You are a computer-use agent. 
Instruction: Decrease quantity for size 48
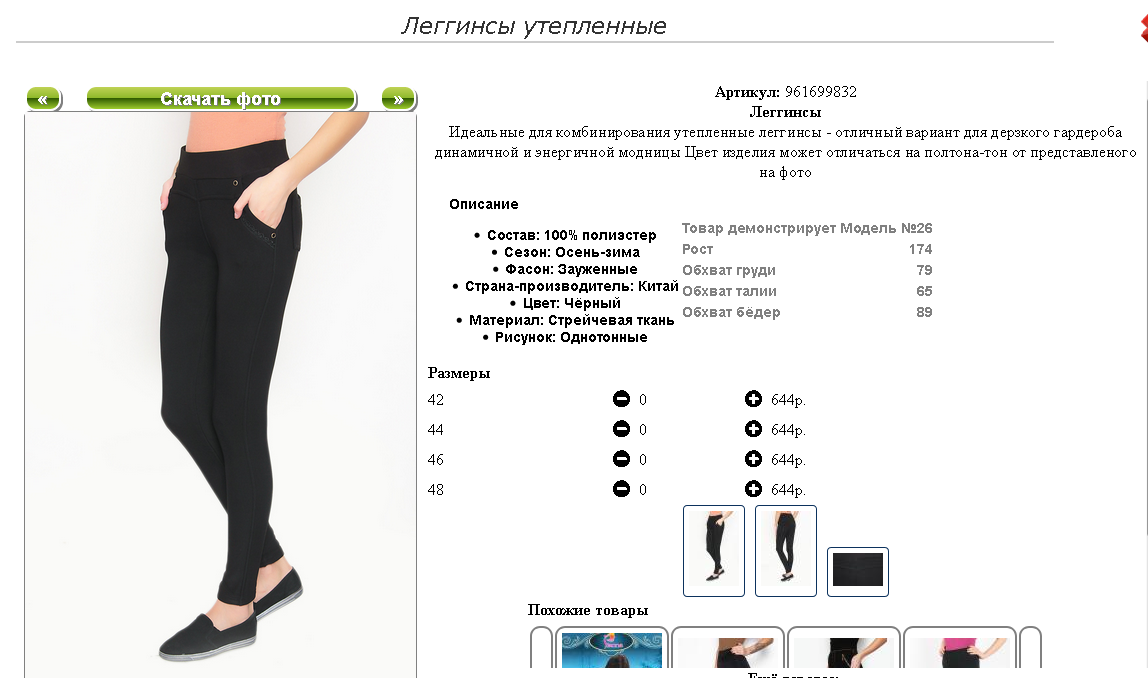click(x=621, y=489)
